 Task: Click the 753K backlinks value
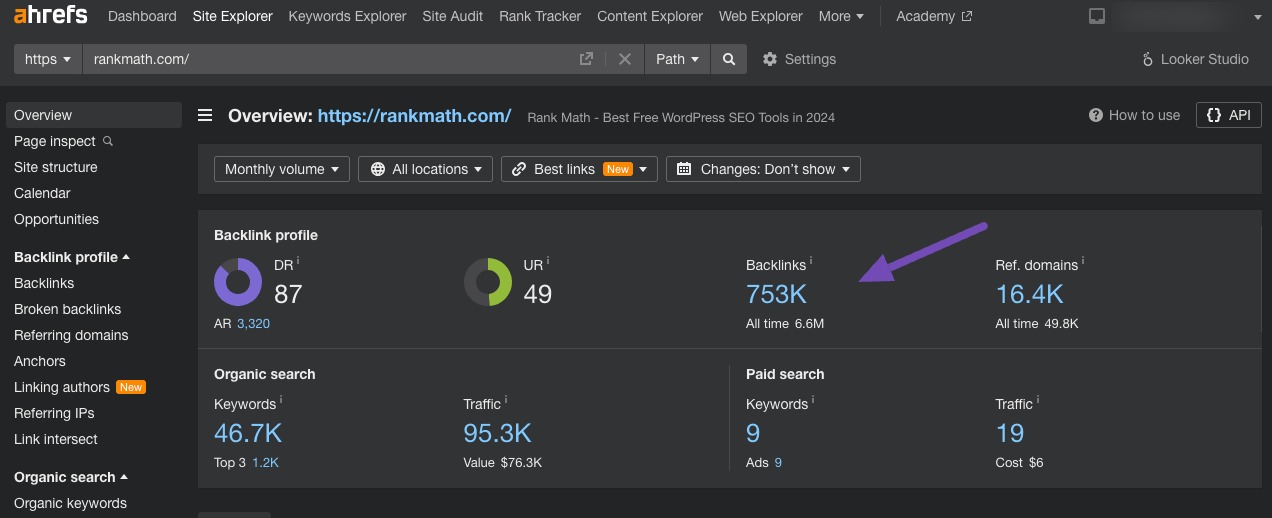coord(776,294)
